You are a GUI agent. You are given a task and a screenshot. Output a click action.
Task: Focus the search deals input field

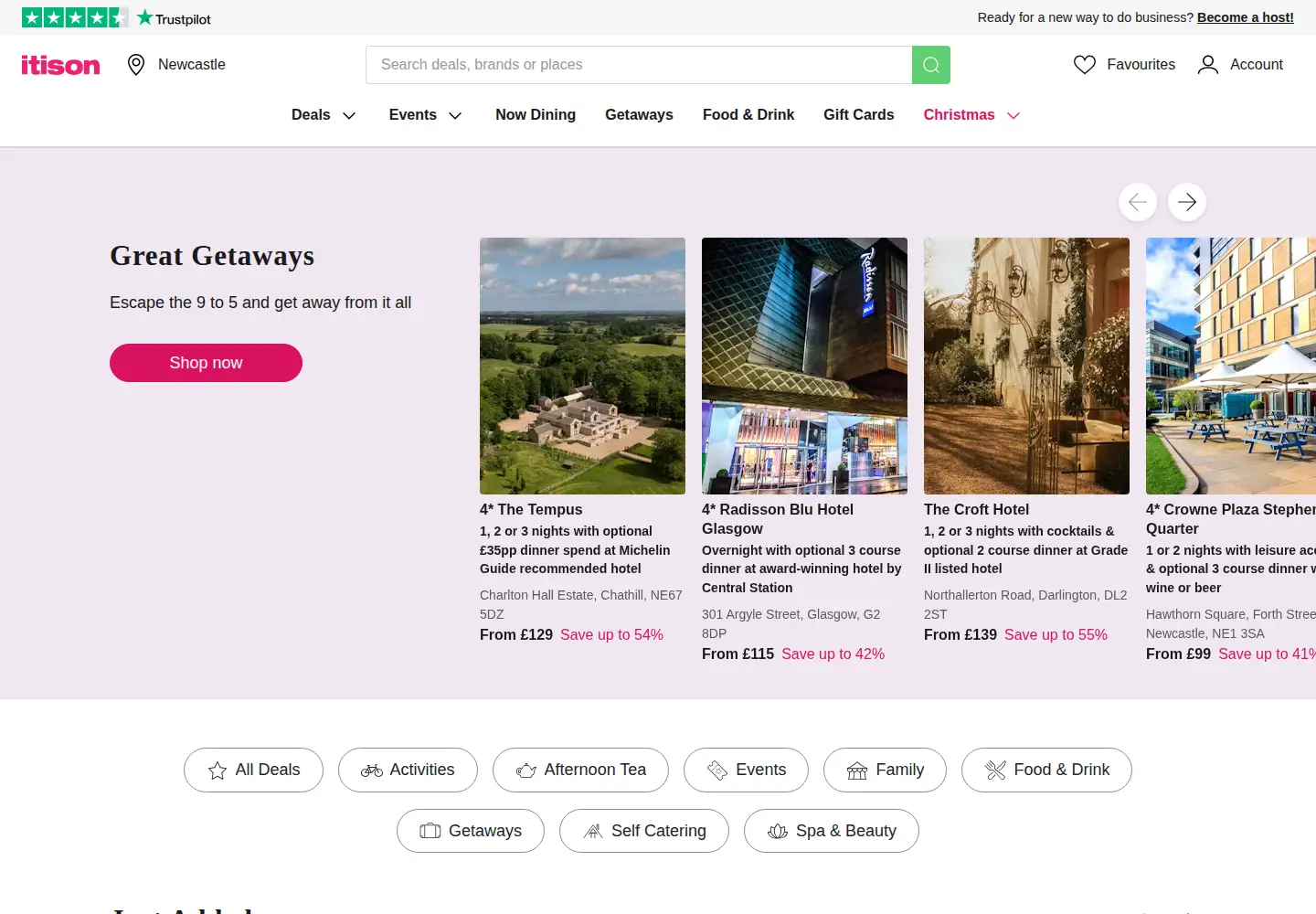(639, 65)
